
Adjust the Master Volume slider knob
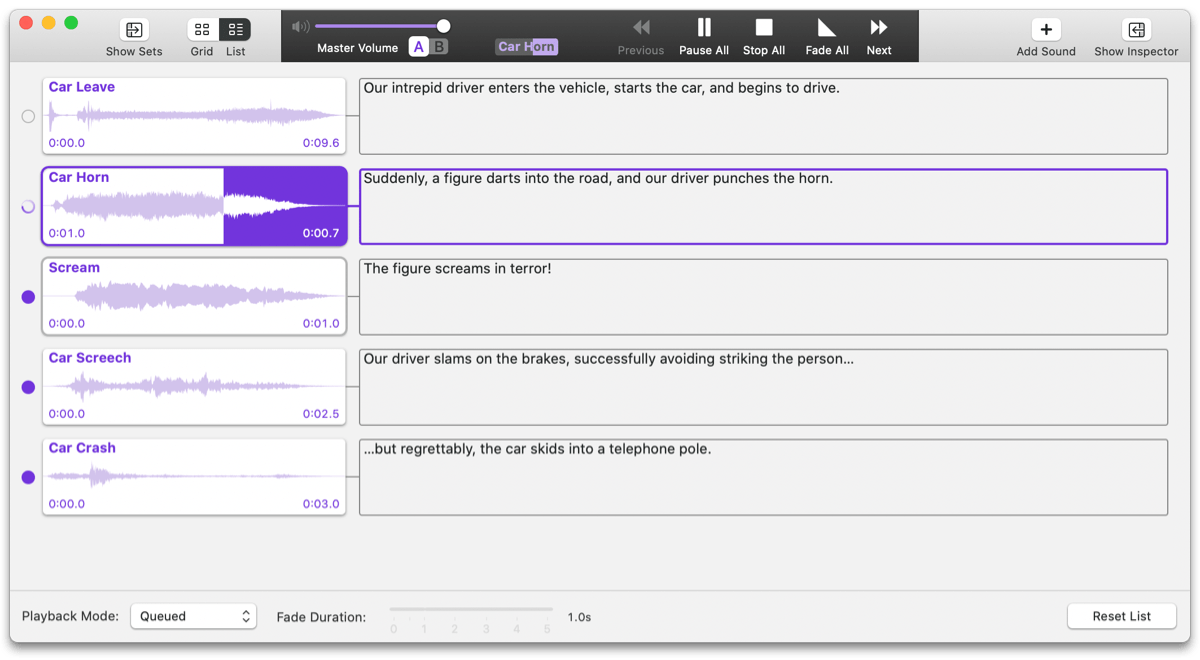443,26
